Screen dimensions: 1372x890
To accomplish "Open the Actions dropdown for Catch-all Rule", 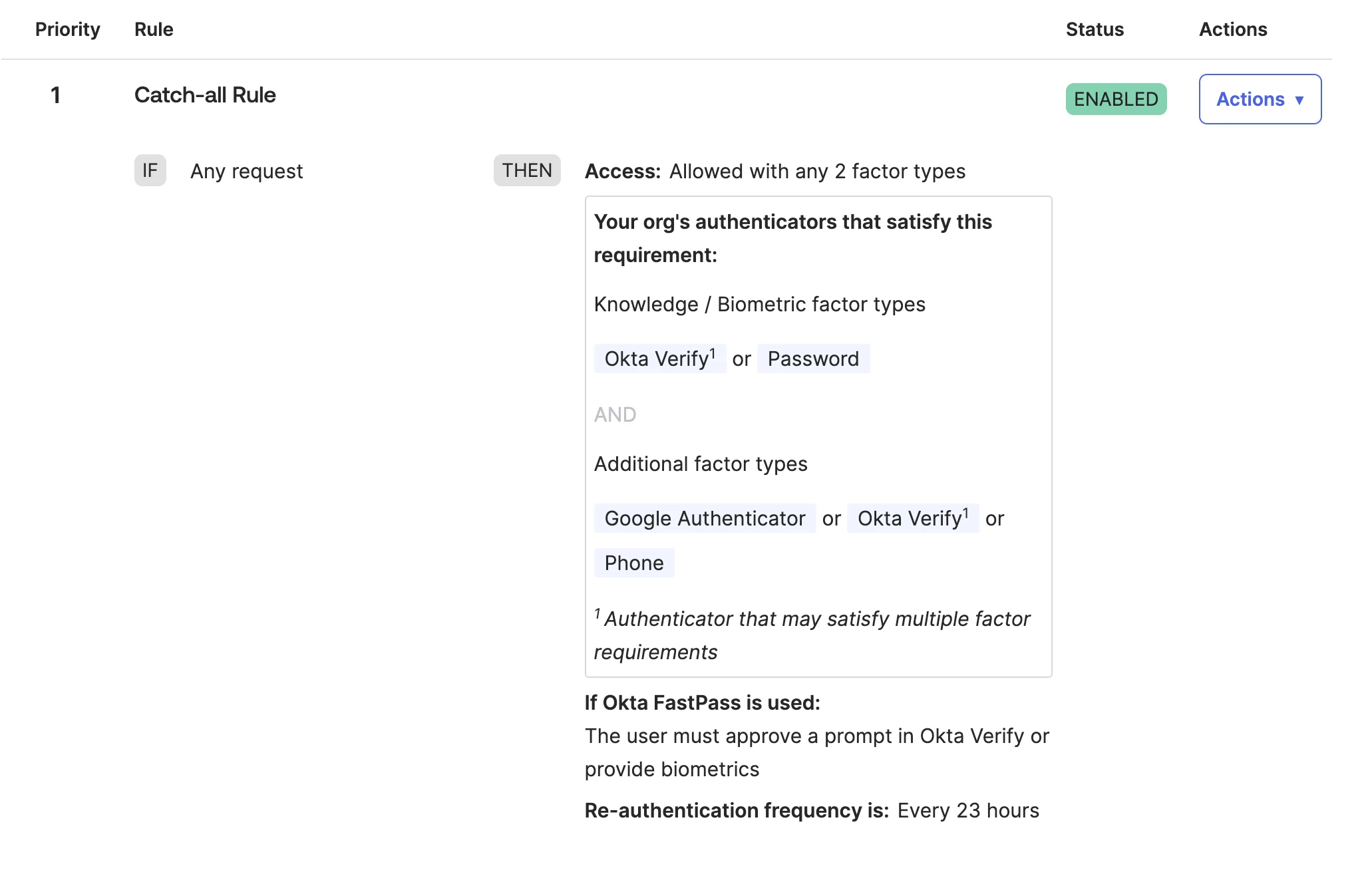I will point(1260,99).
